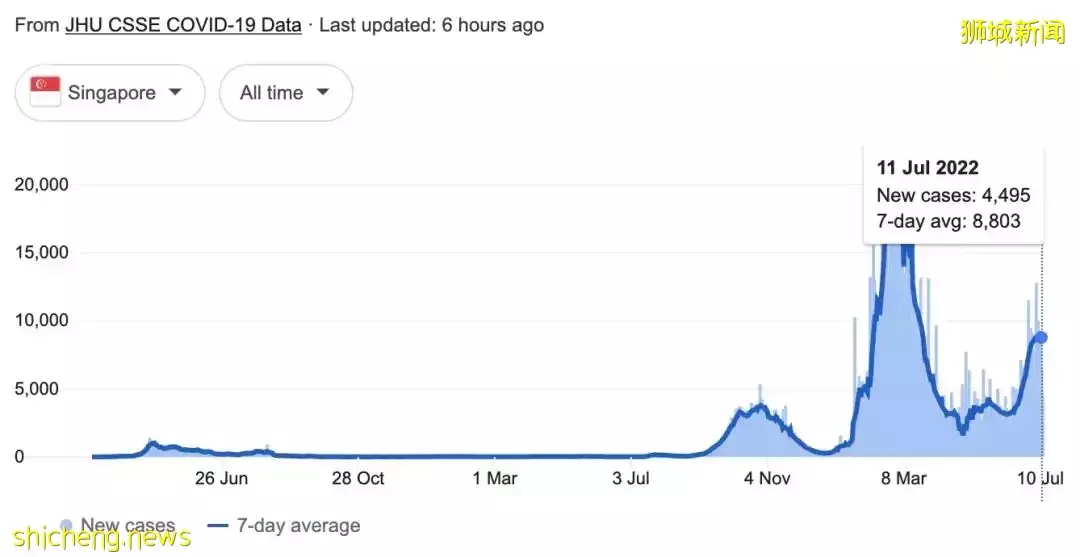Click the 20,000 y-axis label
The image size is (1080, 557).
click(x=41, y=184)
